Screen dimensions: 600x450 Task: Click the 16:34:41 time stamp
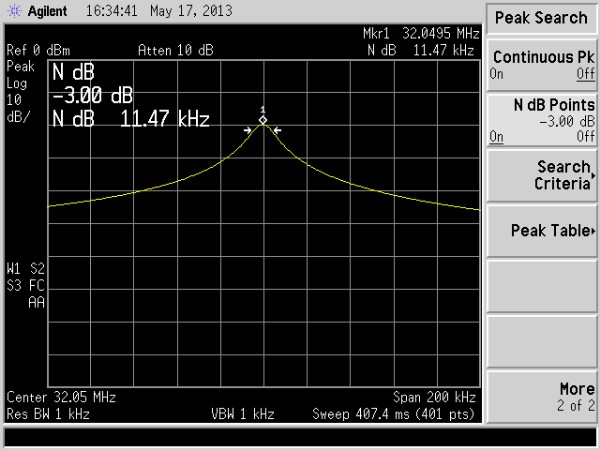click(111, 11)
